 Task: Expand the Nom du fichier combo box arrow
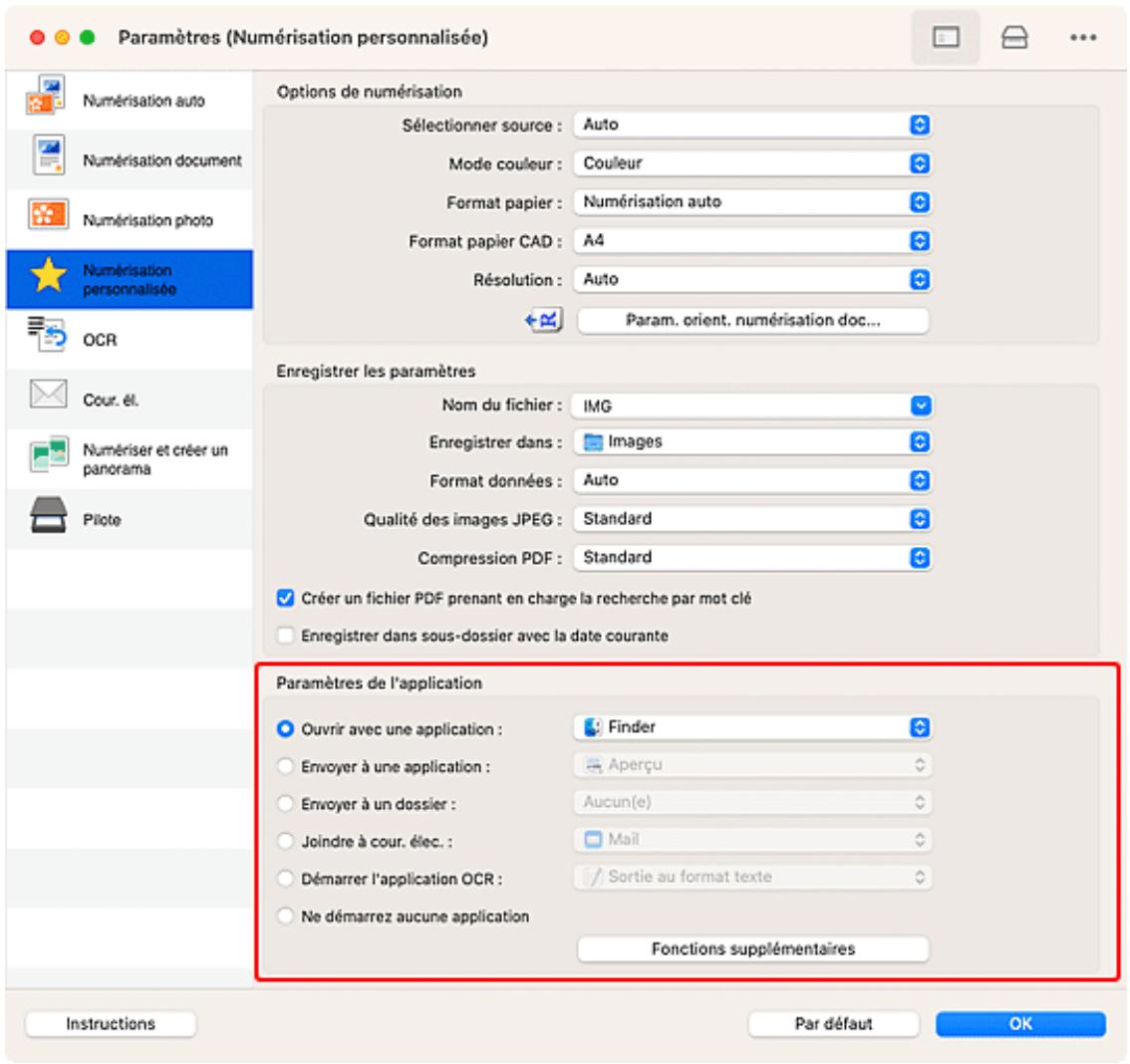click(921, 405)
